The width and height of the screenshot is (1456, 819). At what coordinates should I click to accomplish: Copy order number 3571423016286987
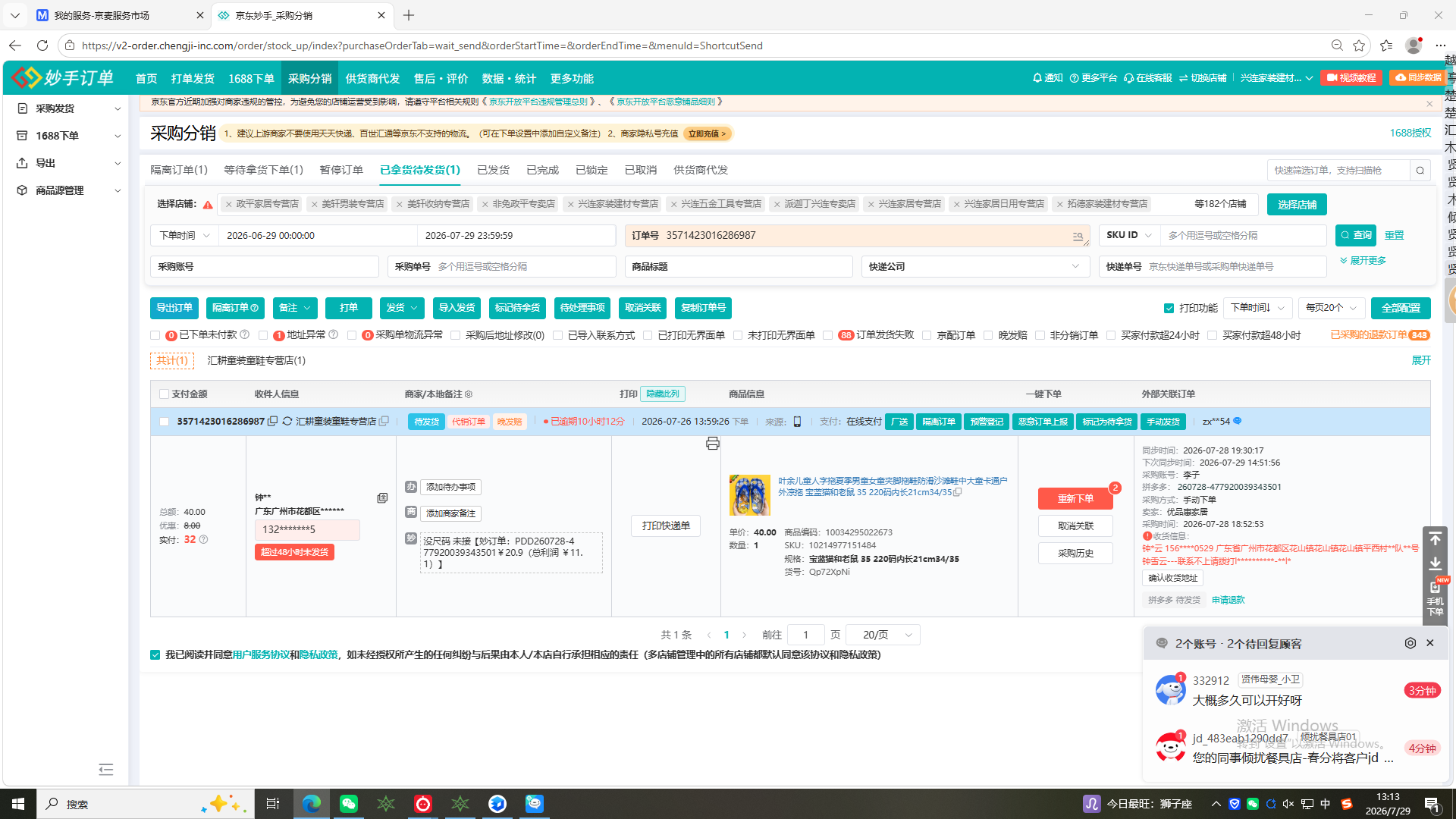(x=273, y=422)
